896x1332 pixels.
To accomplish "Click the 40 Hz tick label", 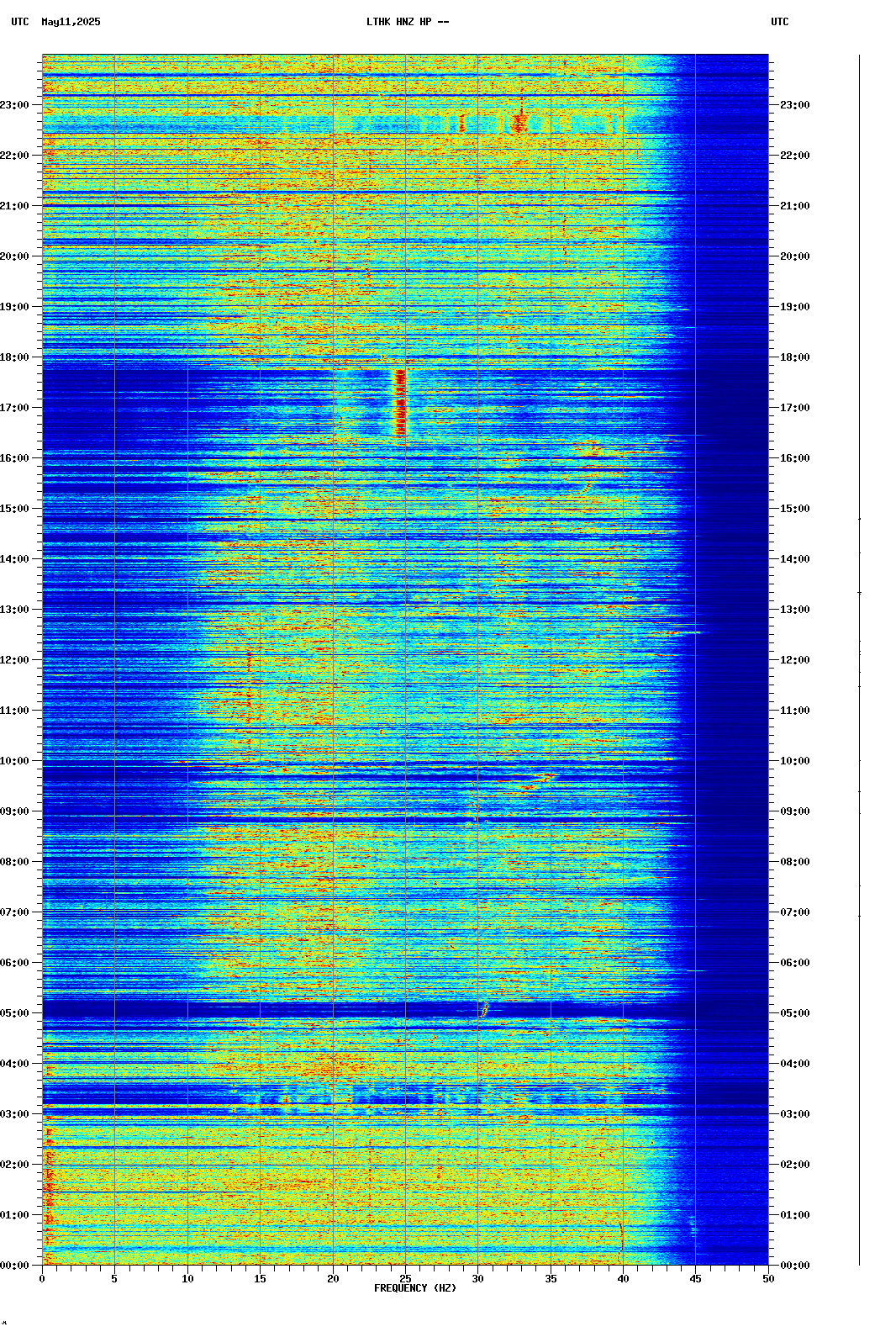I will [623, 1279].
